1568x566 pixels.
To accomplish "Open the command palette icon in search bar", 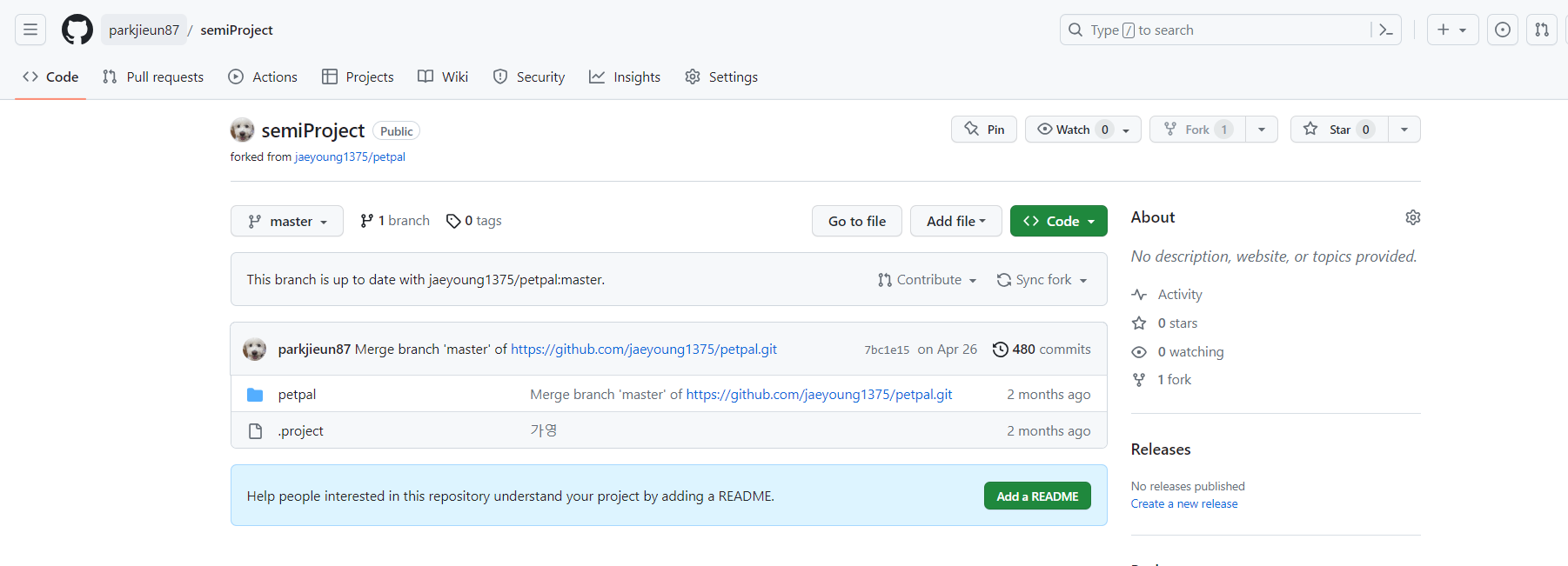I will [x=1386, y=30].
